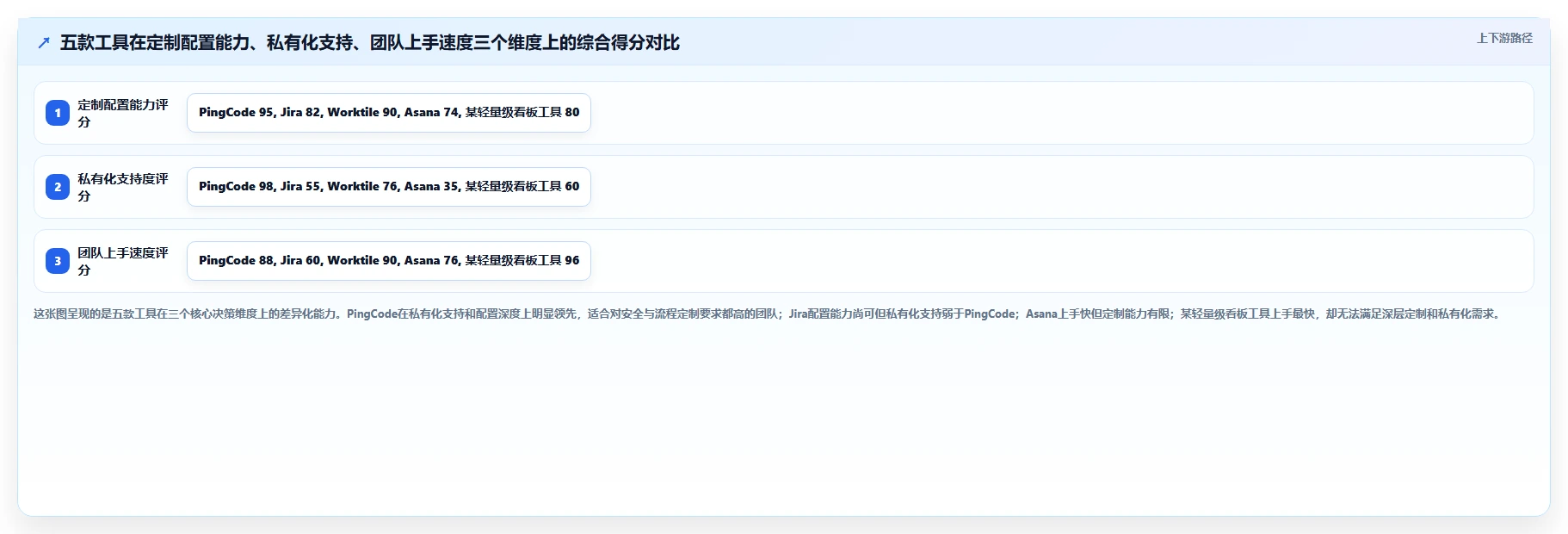The image size is (1568, 534).
Task: Click the summary paragraph beginning 这张图呈现的是
Action: point(769,314)
